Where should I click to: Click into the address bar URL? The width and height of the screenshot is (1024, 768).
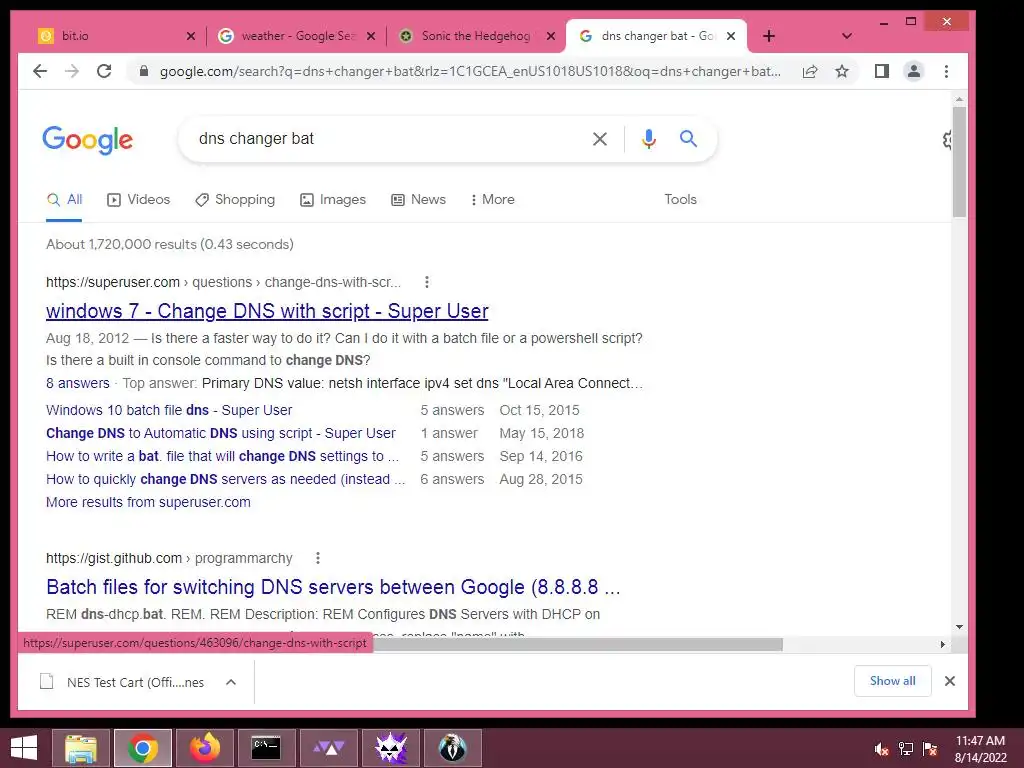(x=470, y=71)
